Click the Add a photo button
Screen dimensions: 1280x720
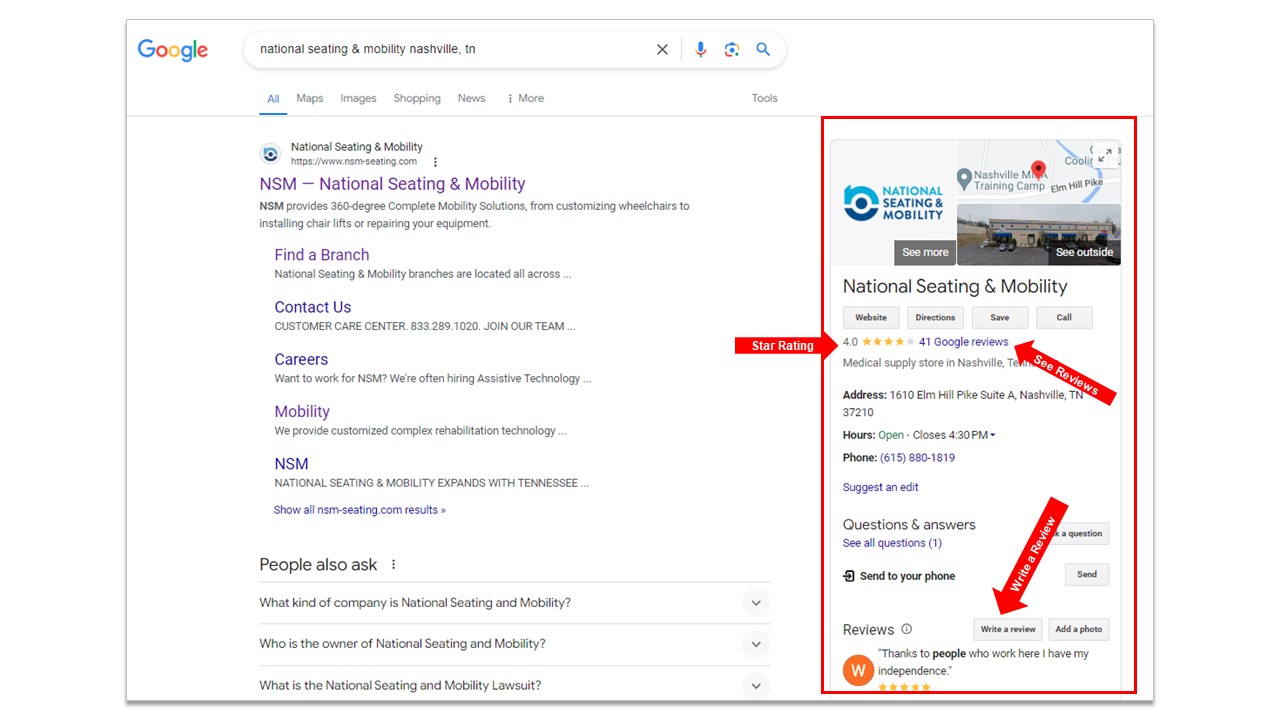pyautogui.click(x=1079, y=630)
